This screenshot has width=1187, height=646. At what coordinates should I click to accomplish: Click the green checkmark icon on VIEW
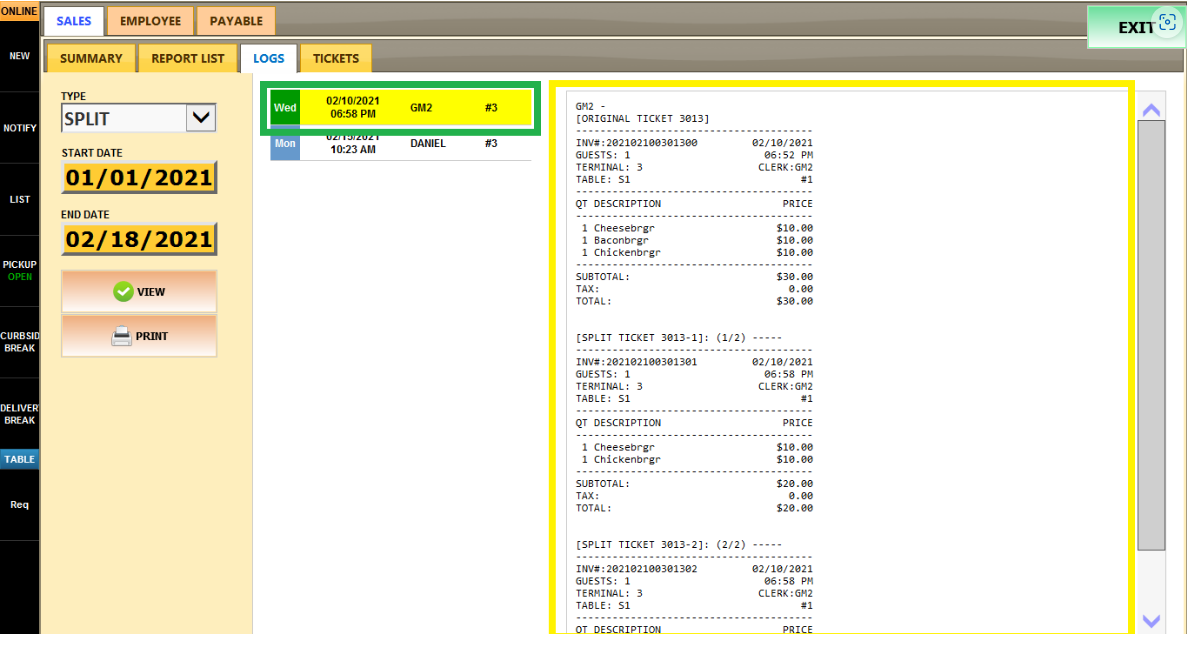(123, 292)
